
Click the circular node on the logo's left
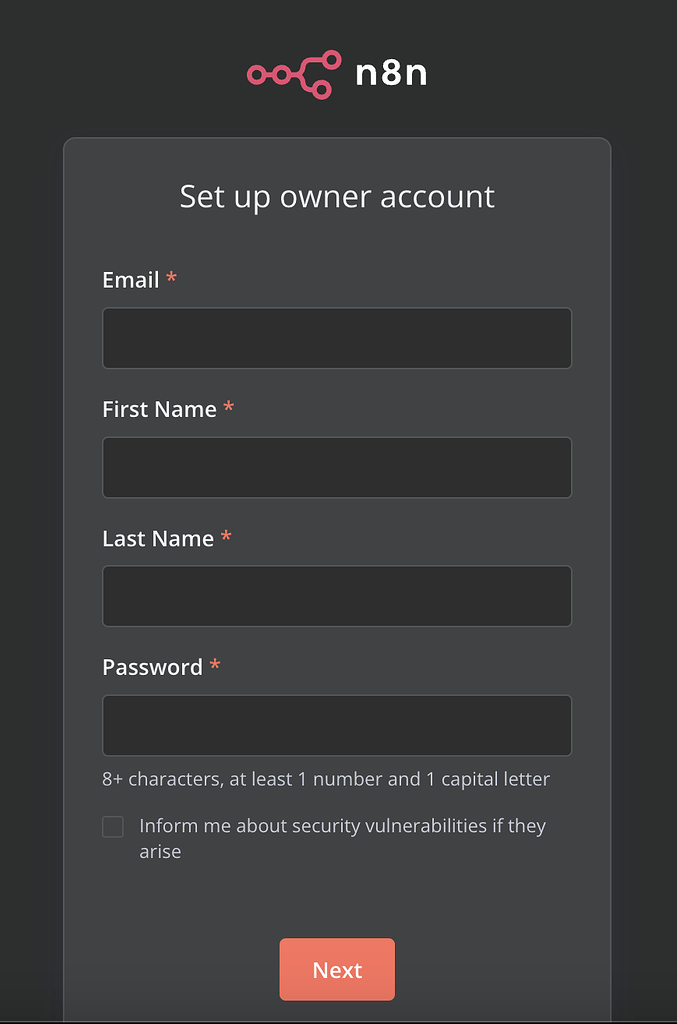click(256, 73)
